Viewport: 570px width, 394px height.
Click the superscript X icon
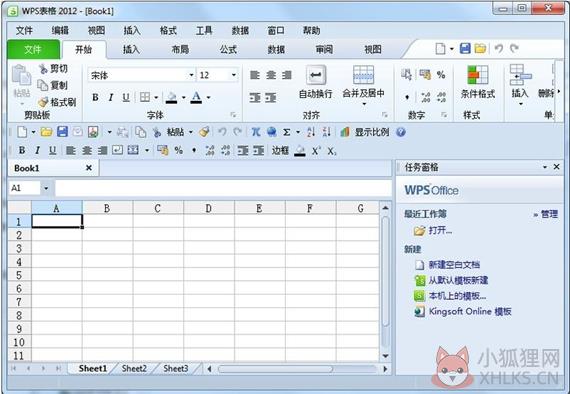(x=316, y=150)
